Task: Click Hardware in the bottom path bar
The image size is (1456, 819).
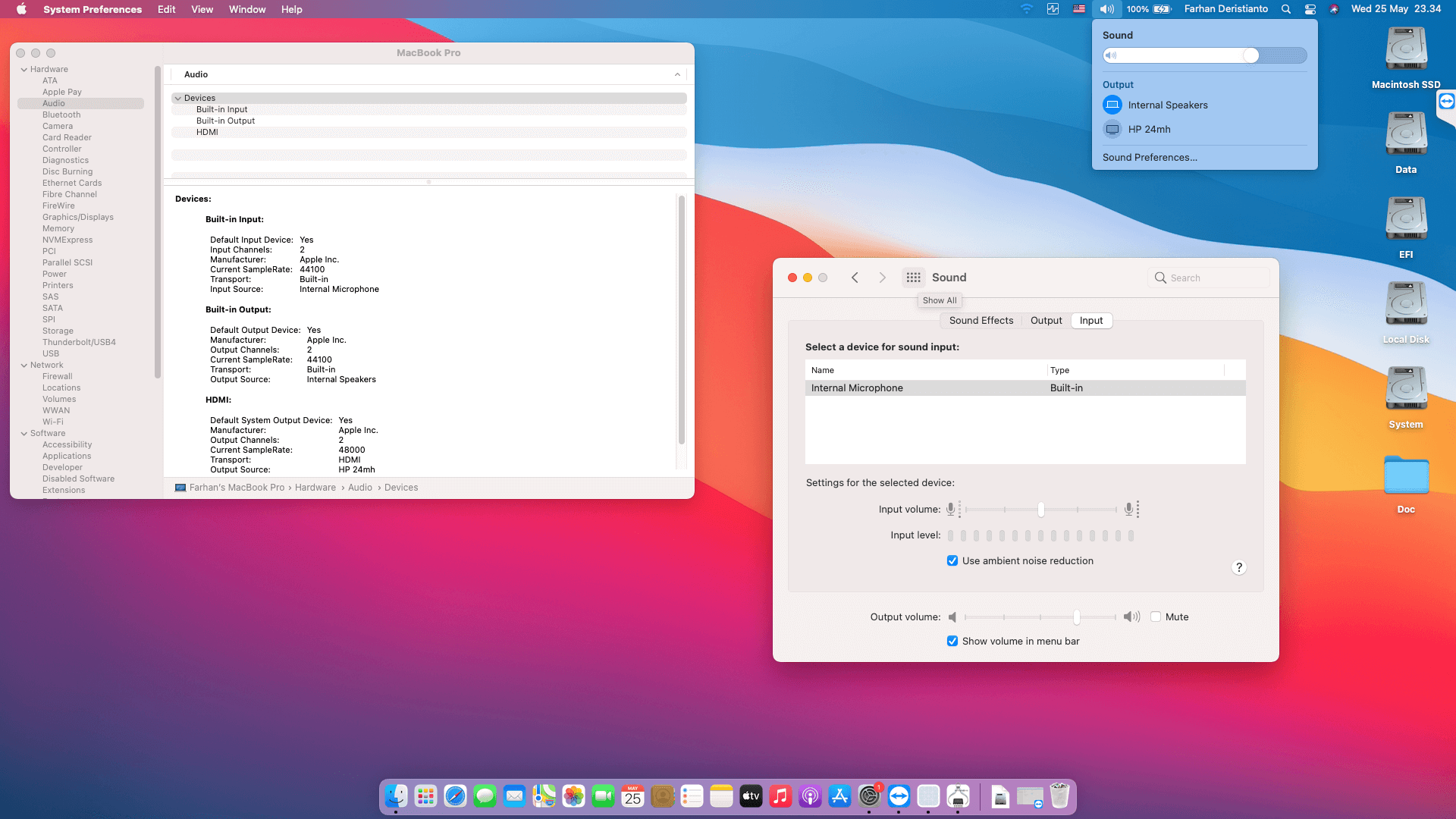Action: click(315, 488)
